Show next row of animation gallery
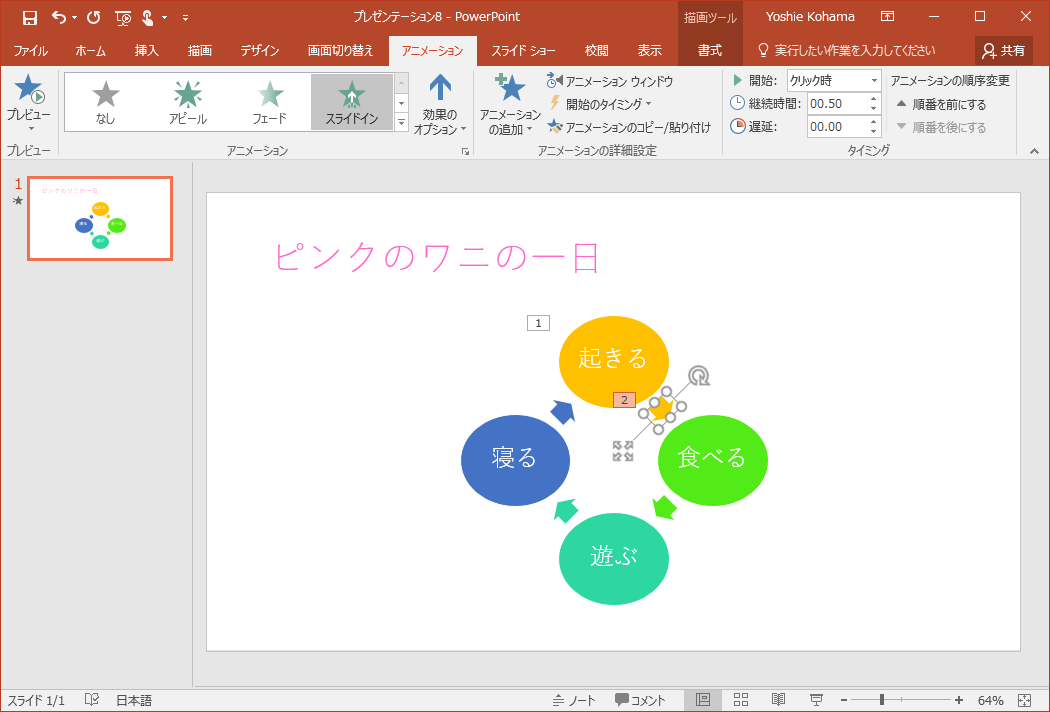The width and height of the screenshot is (1050, 712). 402,103
